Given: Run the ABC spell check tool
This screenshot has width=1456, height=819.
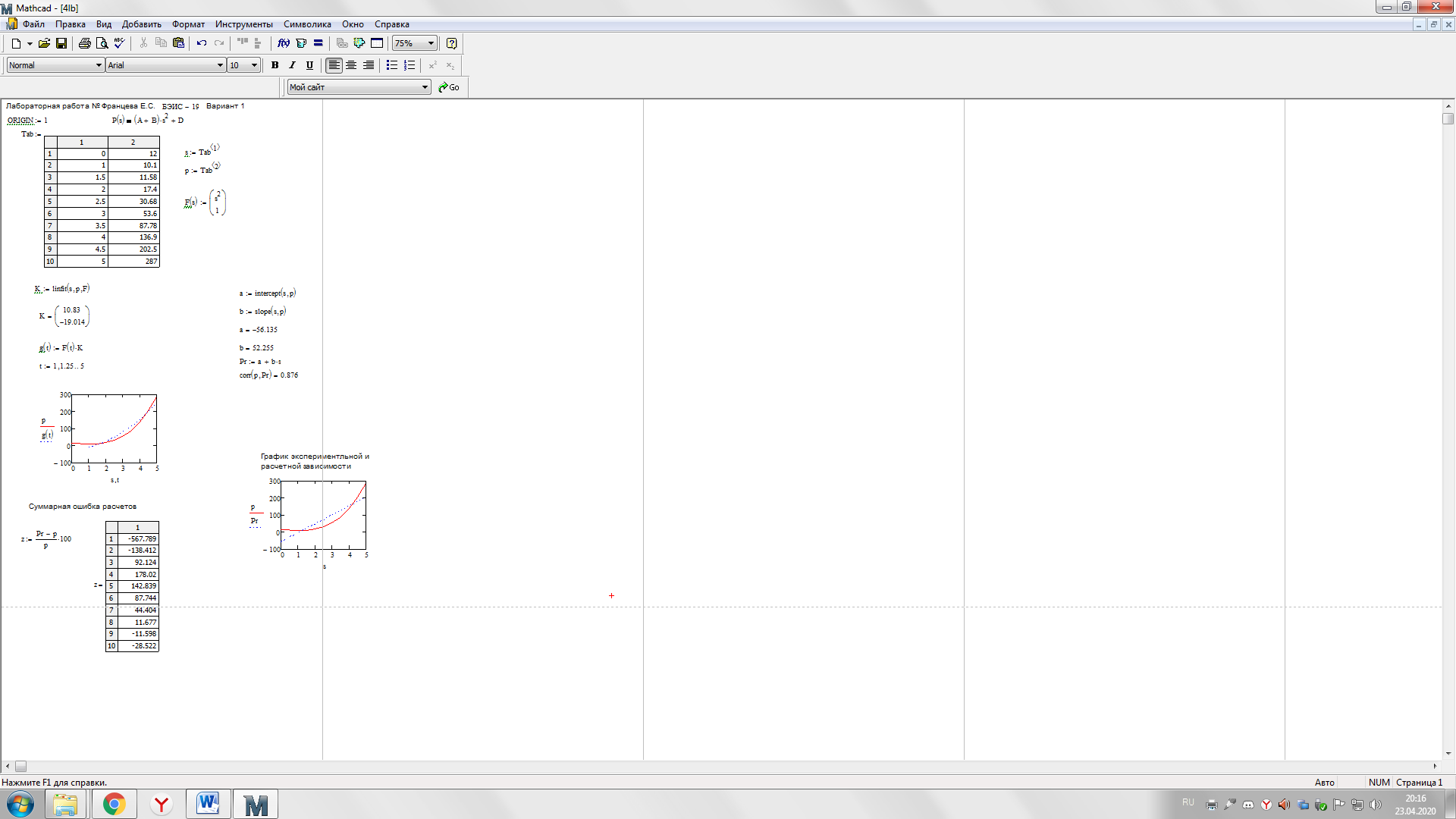Looking at the screenshot, I should (119, 43).
